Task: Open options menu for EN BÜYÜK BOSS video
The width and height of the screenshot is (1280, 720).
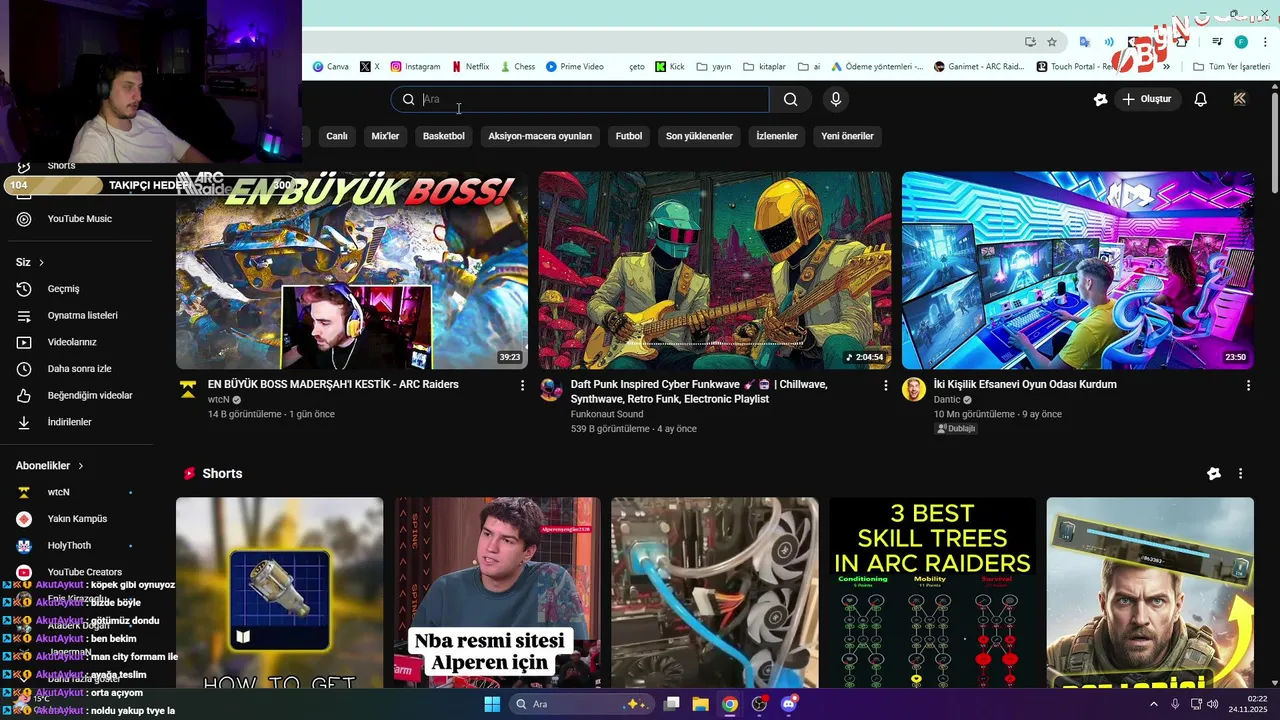Action: [522, 385]
